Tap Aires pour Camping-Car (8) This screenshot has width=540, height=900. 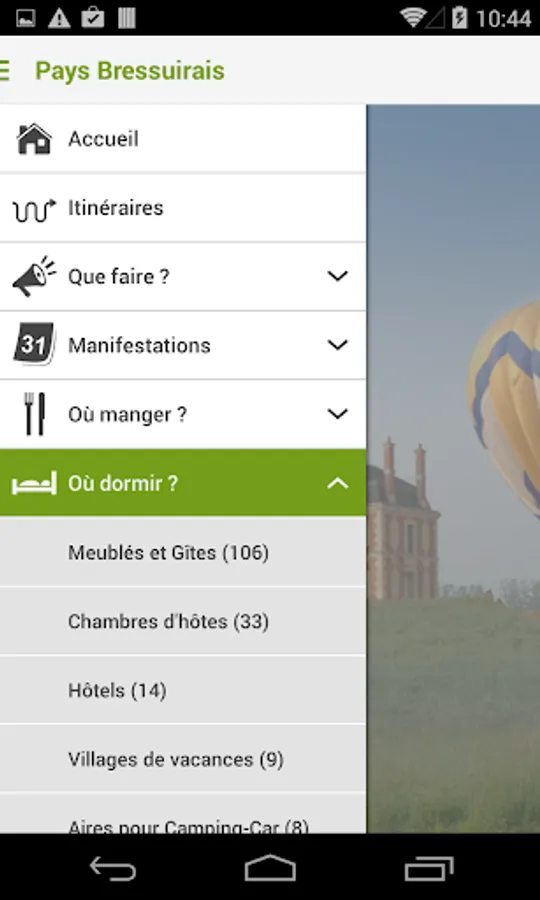click(183, 814)
